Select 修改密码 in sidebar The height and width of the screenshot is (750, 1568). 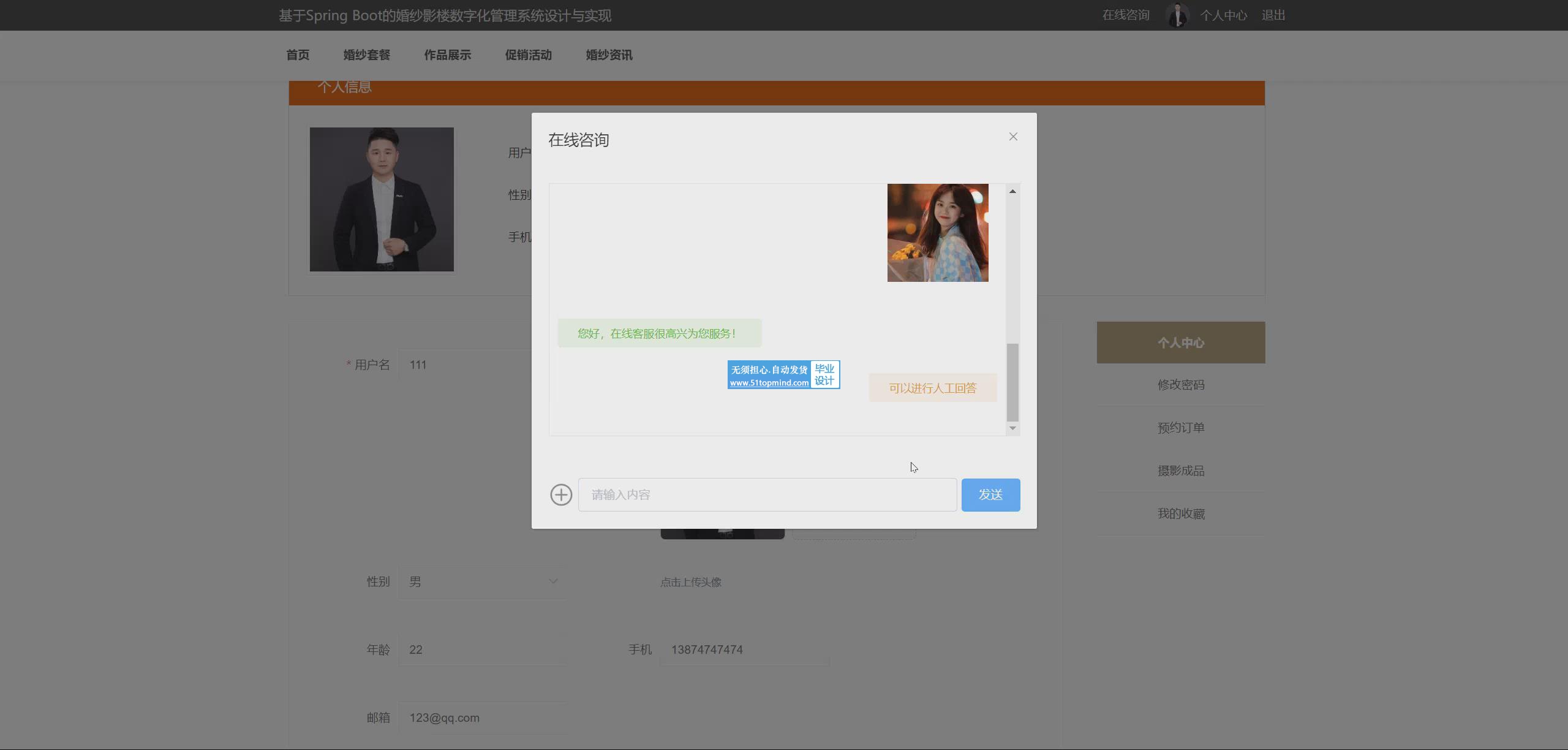tap(1181, 385)
